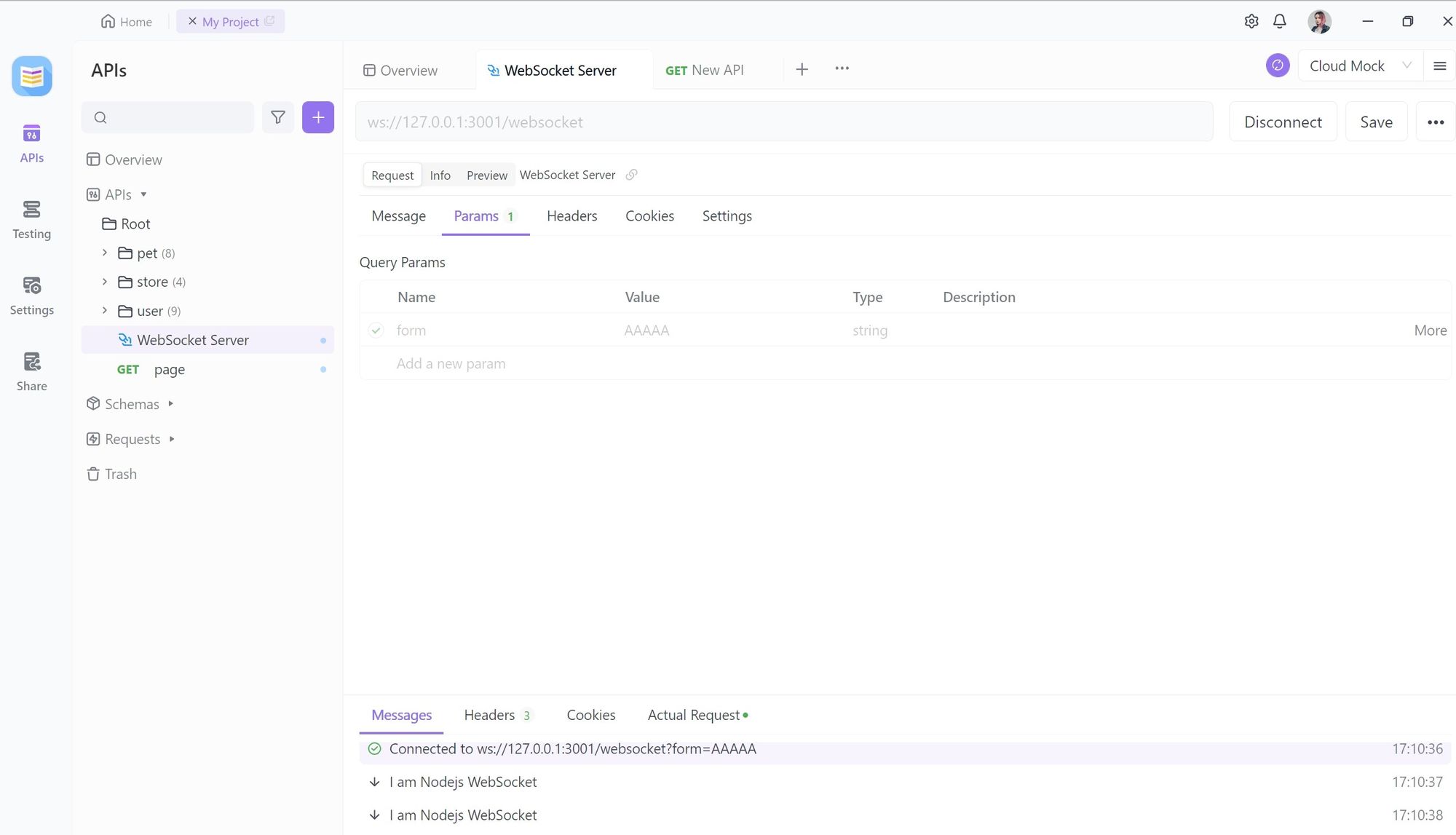1456x835 pixels.
Task: Click the Testing panel icon in left sidebar
Action: tap(31, 218)
